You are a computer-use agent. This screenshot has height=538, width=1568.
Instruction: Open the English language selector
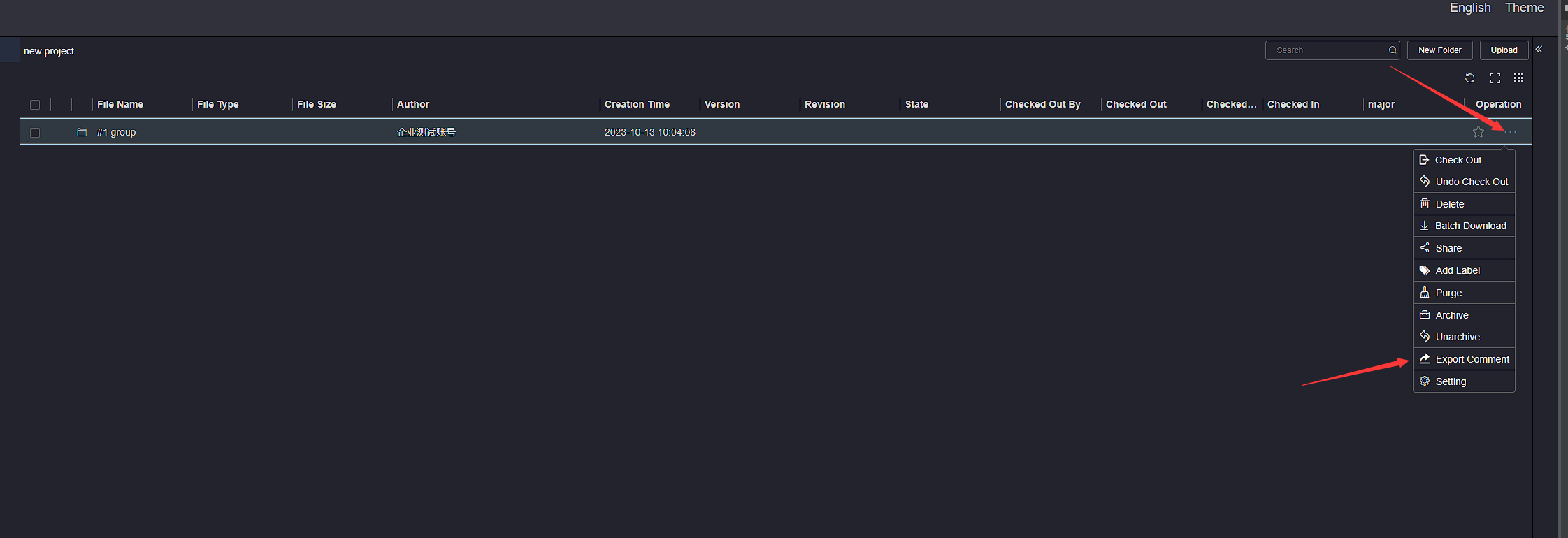pyautogui.click(x=1470, y=8)
